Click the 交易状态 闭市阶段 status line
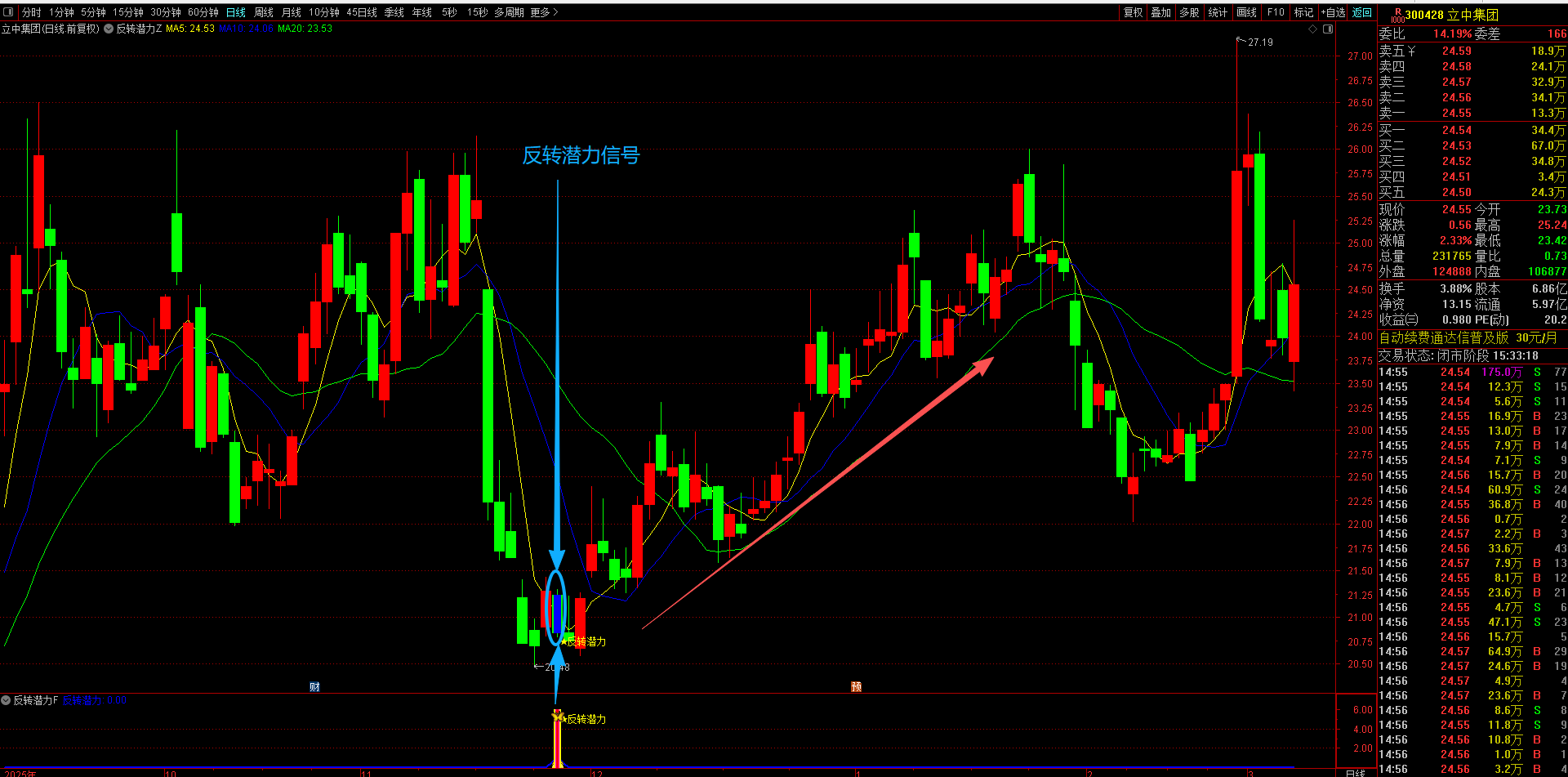 pos(1459,355)
